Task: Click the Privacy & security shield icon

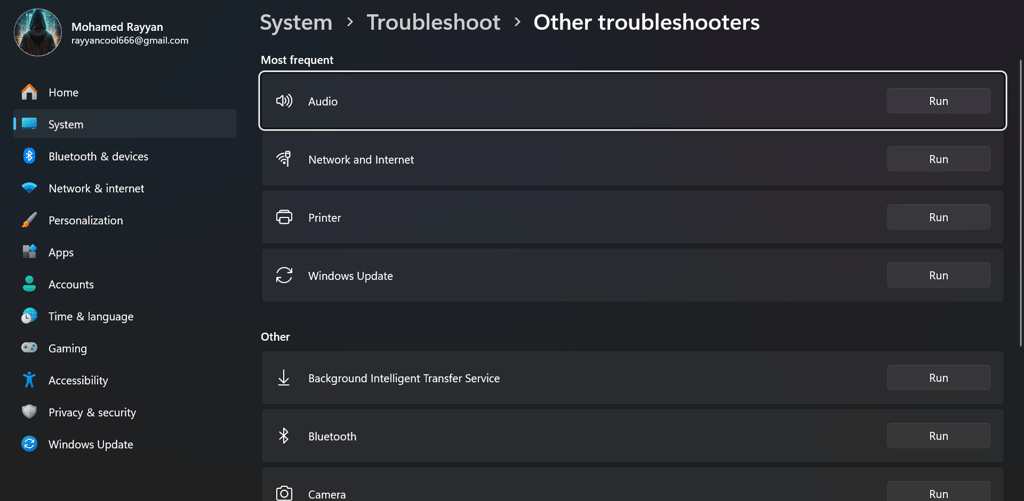Action: pyautogui.click(x=29, y=412)
